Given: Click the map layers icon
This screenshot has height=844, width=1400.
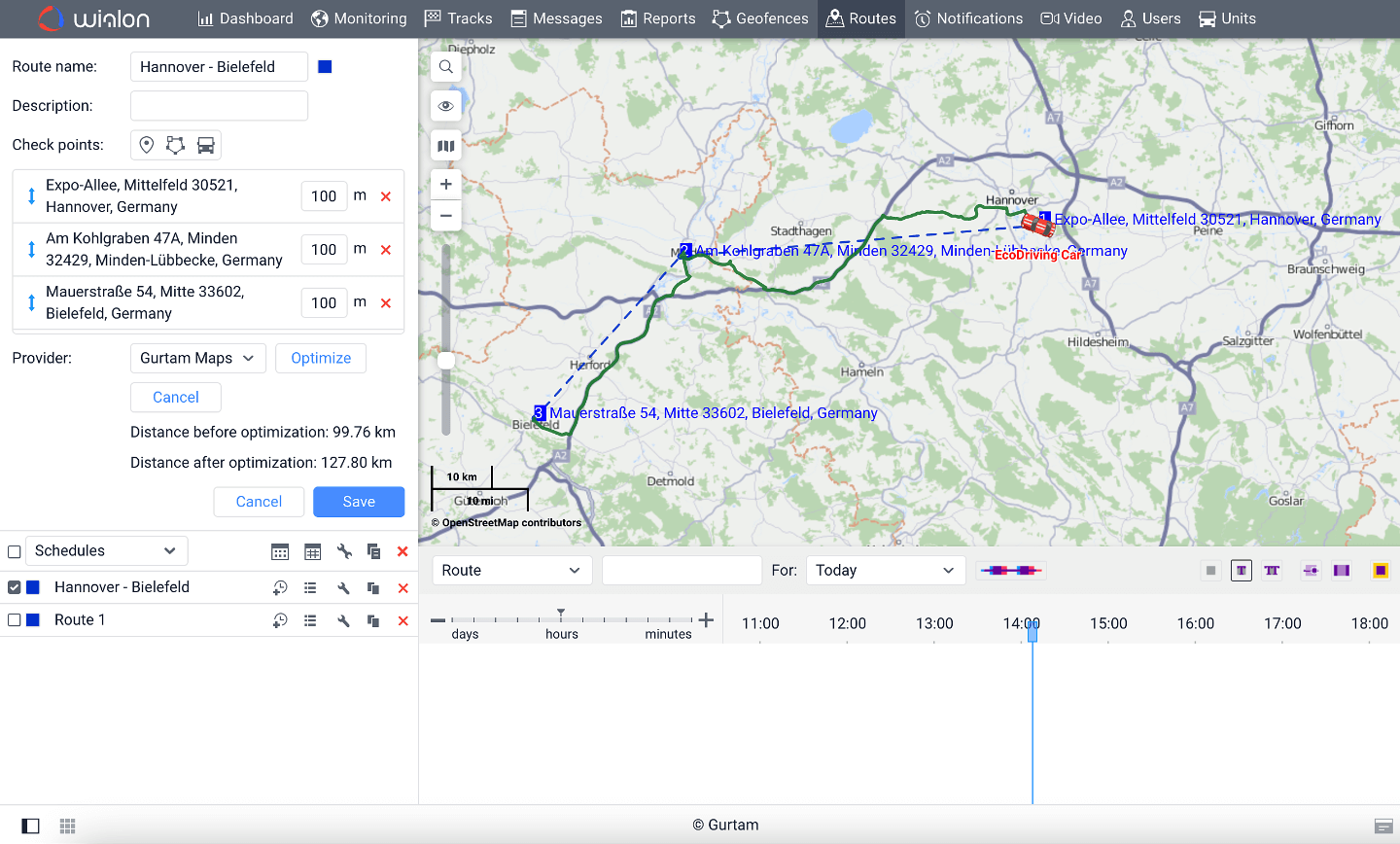Looking at the screenshot, I should [x=445, y=145].
